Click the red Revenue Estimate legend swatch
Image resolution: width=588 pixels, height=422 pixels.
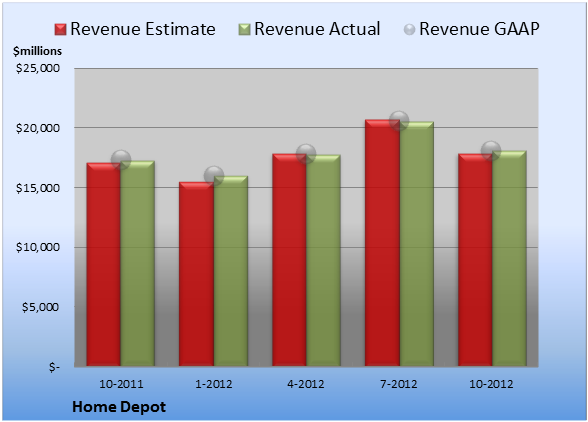[60, 29]
